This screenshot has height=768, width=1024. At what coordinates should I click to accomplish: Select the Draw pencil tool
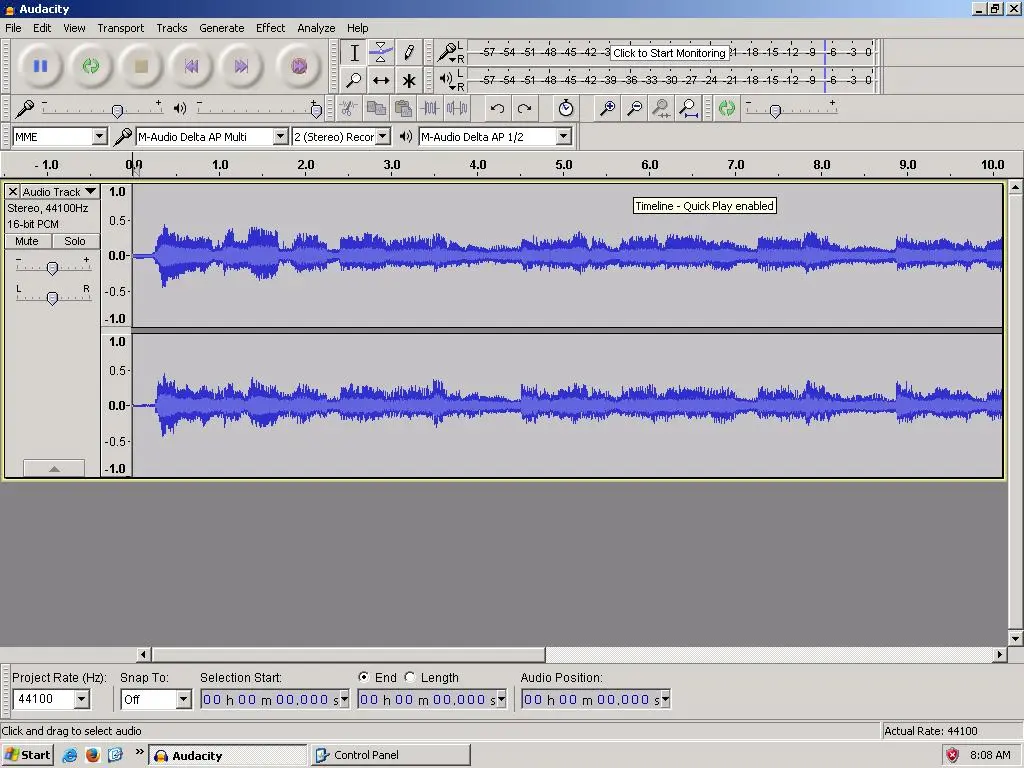pyautogui.click(x=408, y=53)
